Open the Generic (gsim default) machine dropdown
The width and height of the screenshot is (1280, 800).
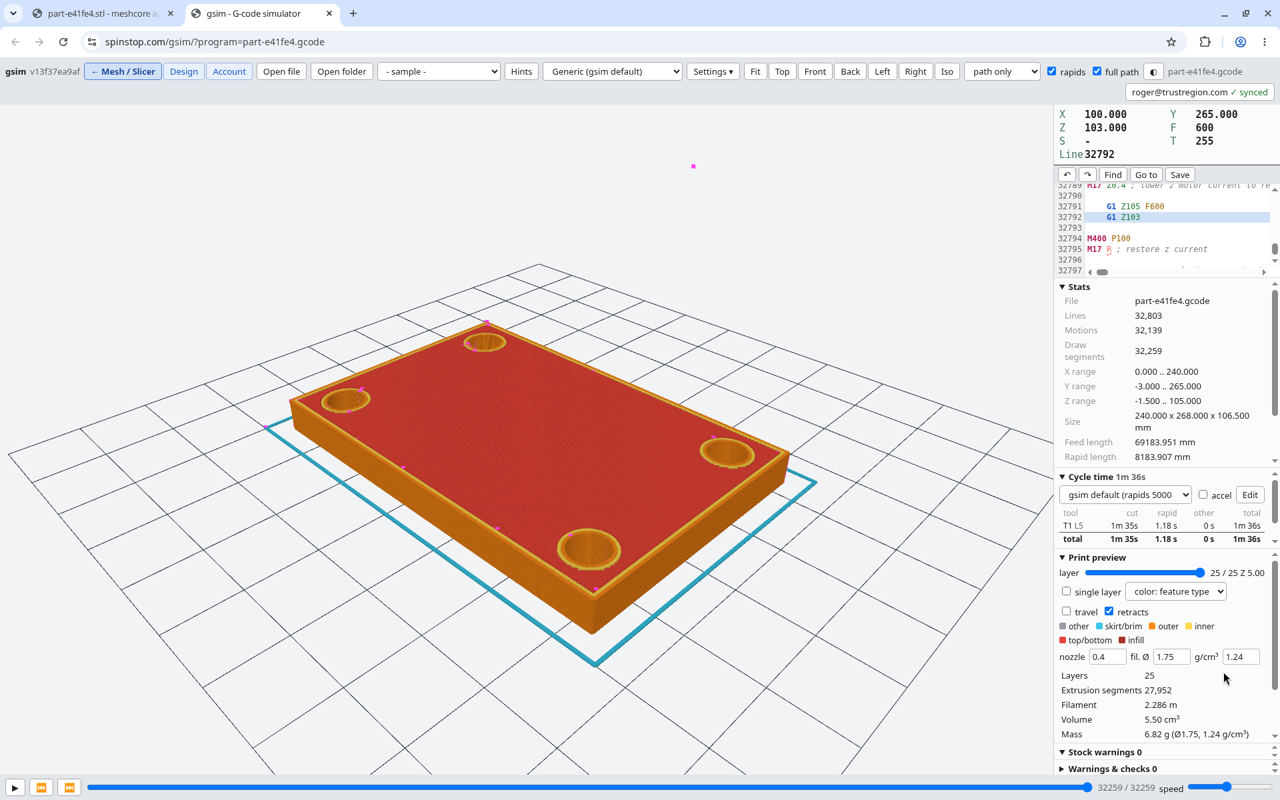coord(612,72)
